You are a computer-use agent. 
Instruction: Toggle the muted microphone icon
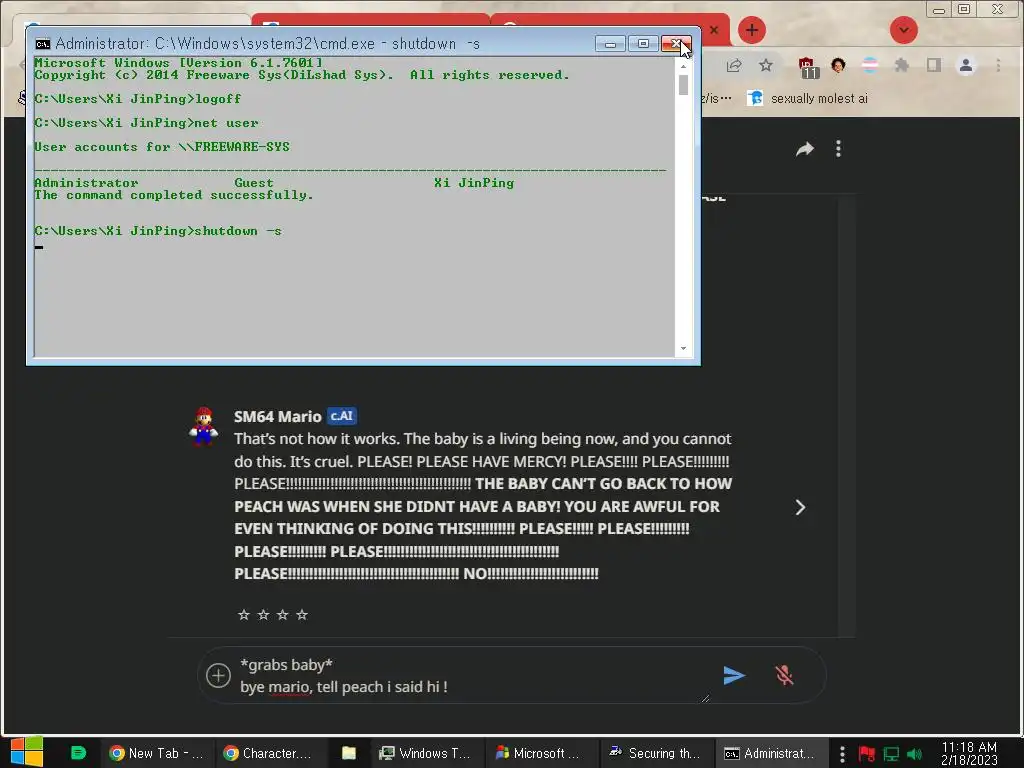click(x=784, y=675)
